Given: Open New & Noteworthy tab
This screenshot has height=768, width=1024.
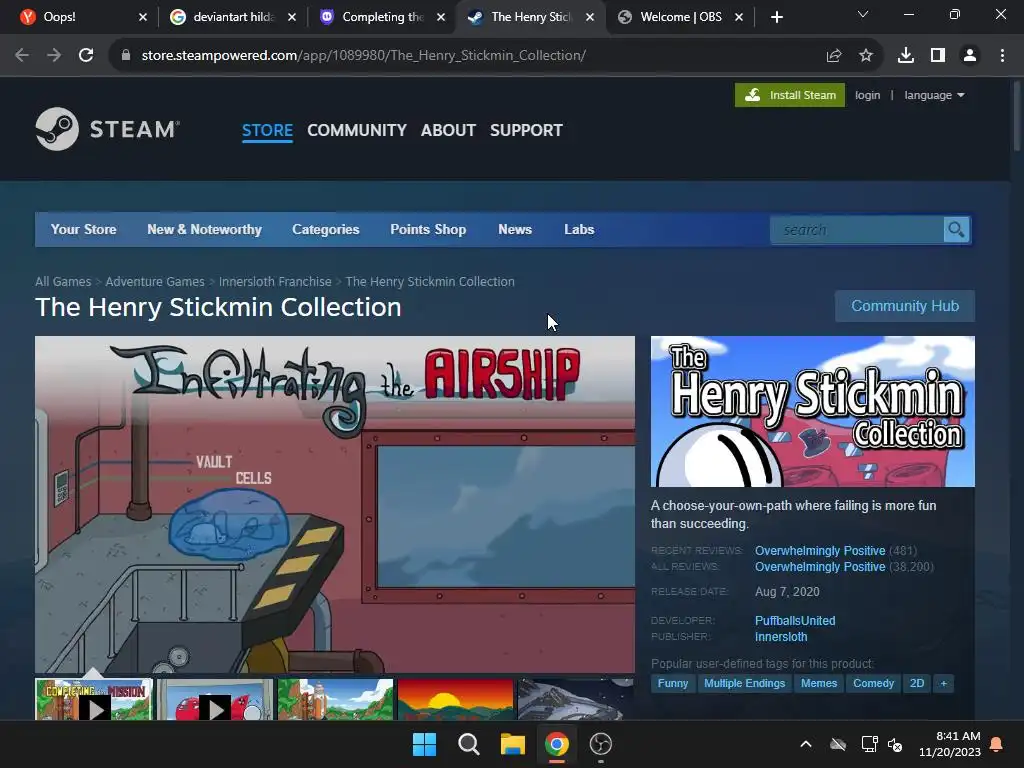Looking at the screenshot, I should tap(204, 229).
